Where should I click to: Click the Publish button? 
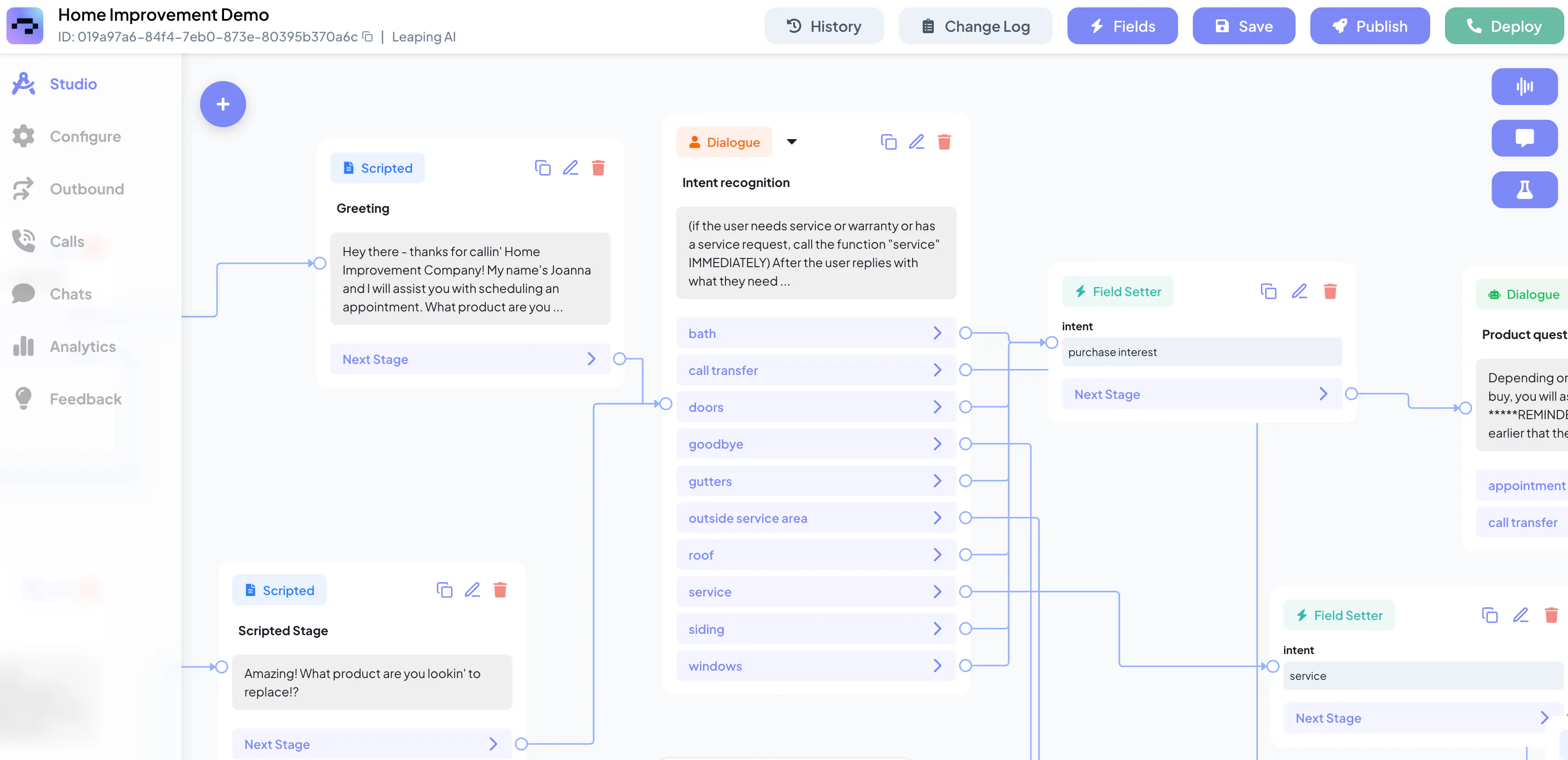coord(1369,26)
